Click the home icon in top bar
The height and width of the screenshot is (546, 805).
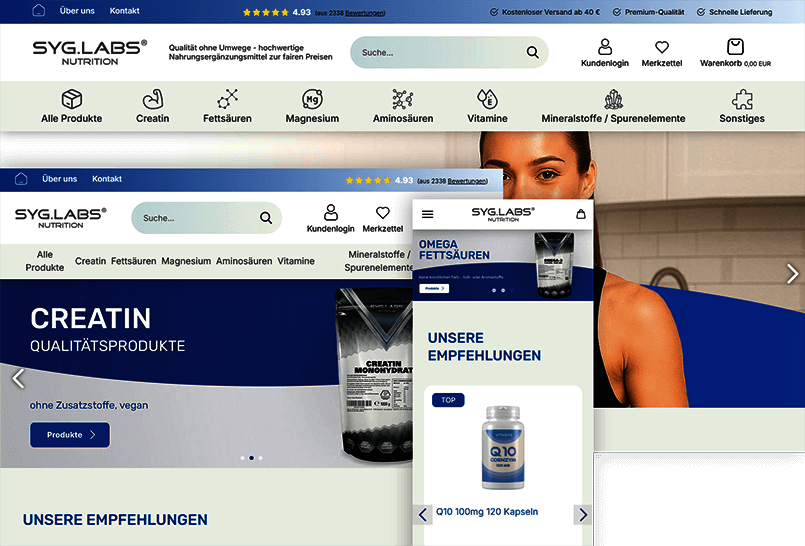(39, 11)
